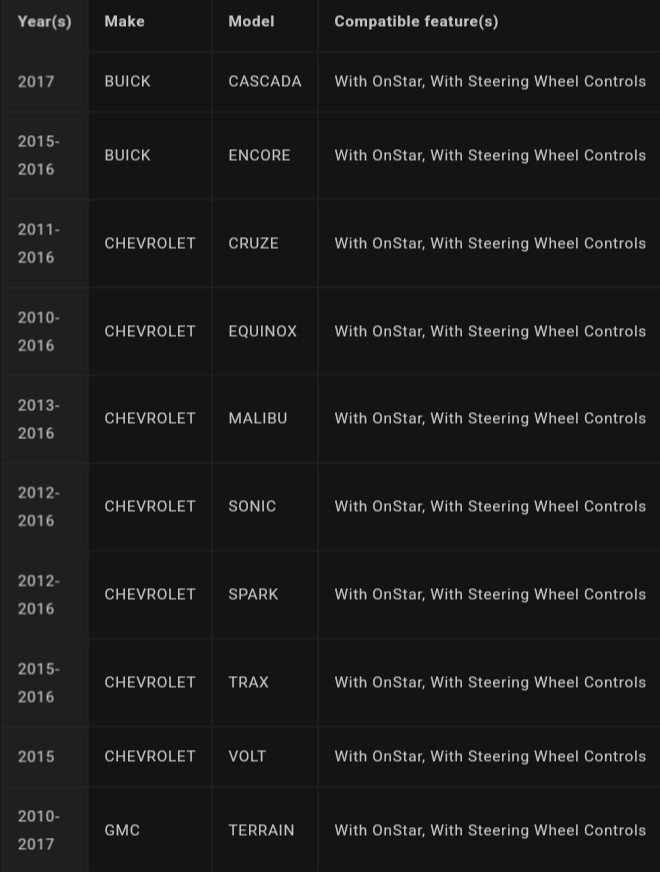Screen dimensions: 660x872
Task: Select the GMC make cell
Action: click(122, 830)
